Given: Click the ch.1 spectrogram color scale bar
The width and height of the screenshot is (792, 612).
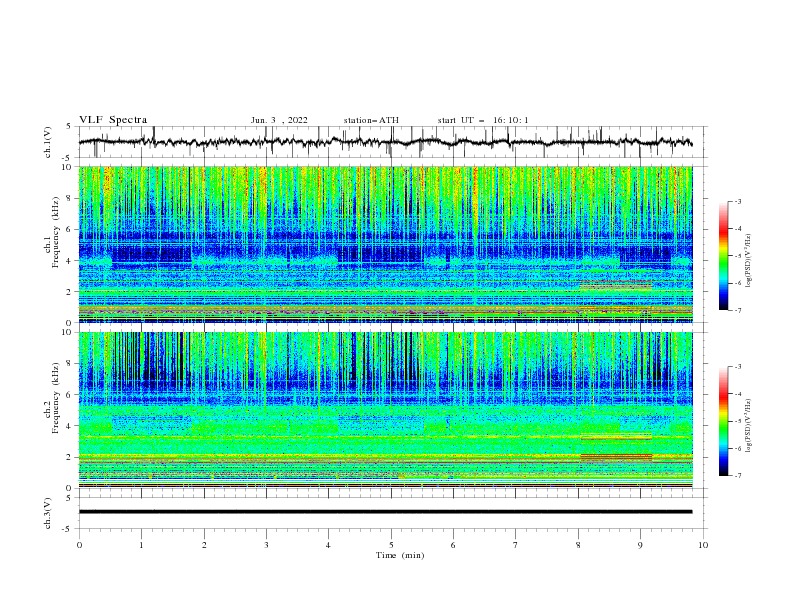Looking at the screenshot, I should pyautogui.click(x=723, y=256).
